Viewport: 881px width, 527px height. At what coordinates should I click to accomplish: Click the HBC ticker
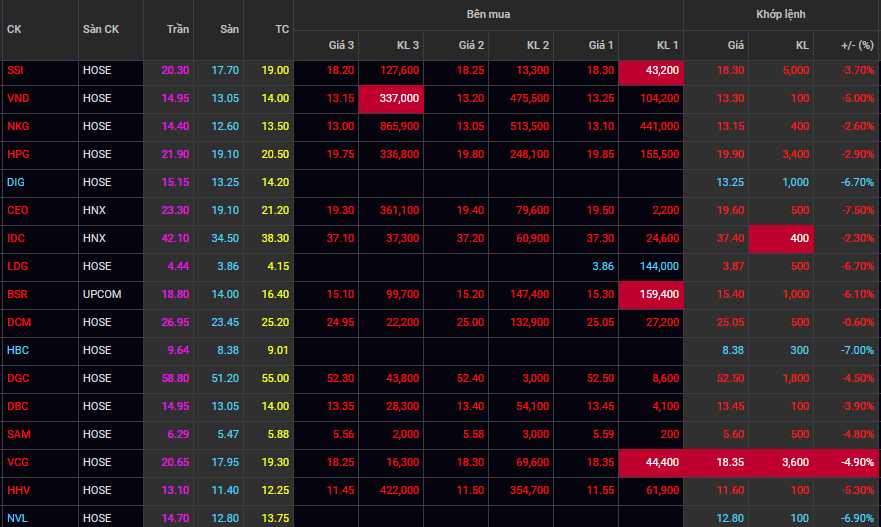click(17, 351)
